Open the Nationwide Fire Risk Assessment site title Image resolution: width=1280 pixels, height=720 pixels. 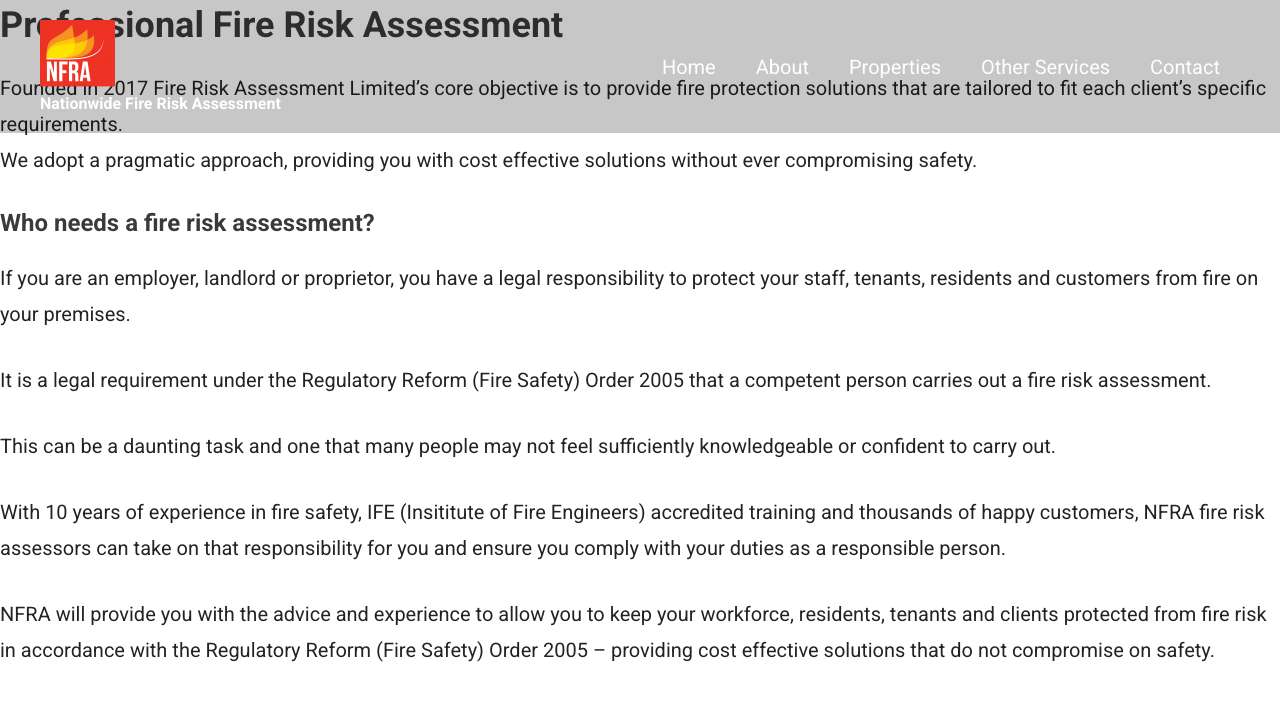point(160,104)
